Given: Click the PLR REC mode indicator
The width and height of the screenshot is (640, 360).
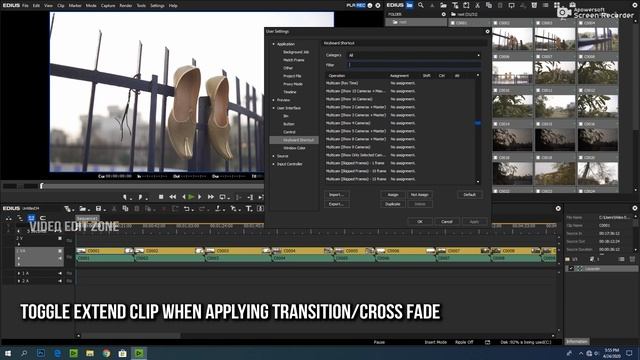Looking at the screenshot, I should (x=356, y=5).
